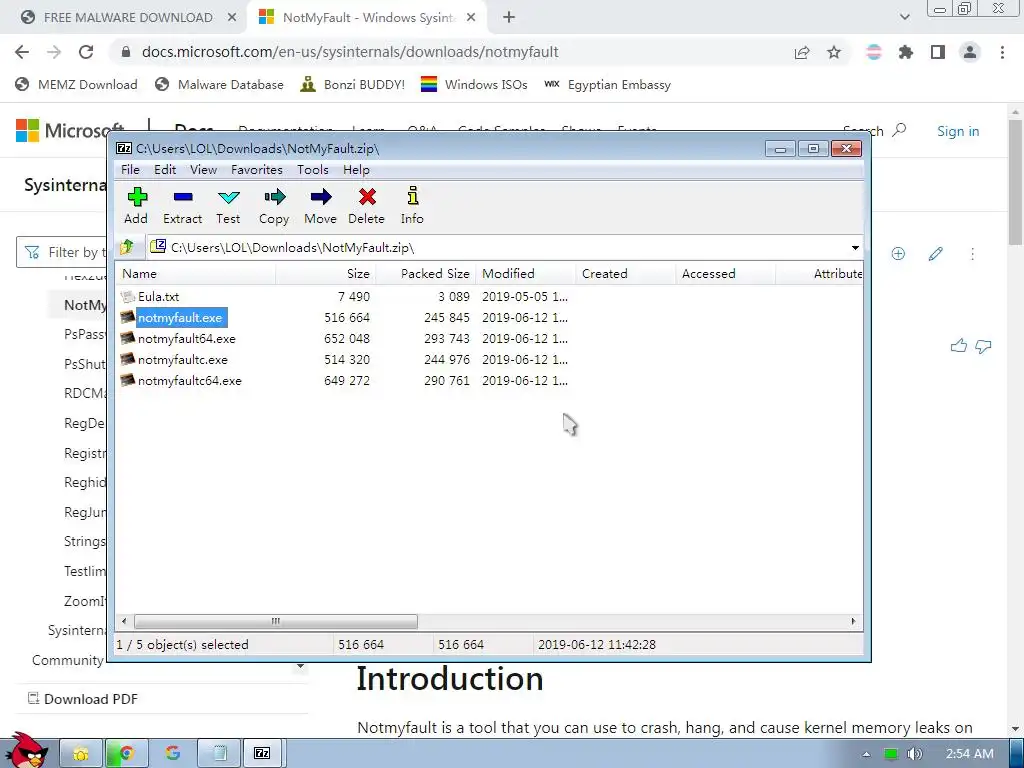
Task: Open the Chrome extensions puzzle icon
Action: click(x=905, y=52)
